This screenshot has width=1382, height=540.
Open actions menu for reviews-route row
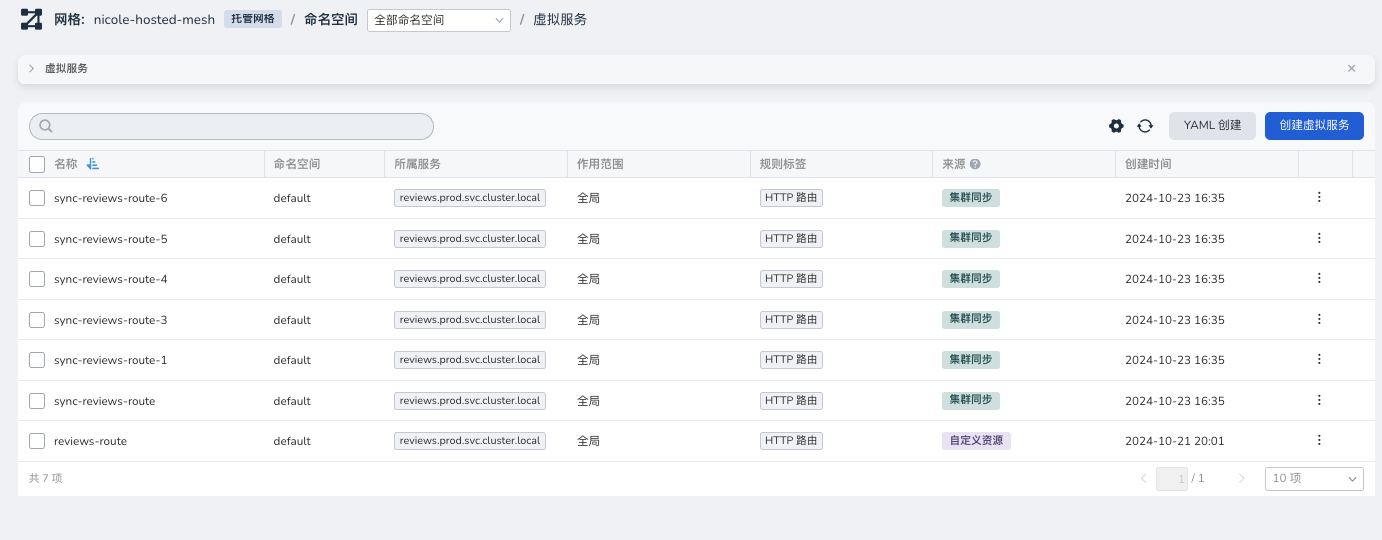point(1318,440)
